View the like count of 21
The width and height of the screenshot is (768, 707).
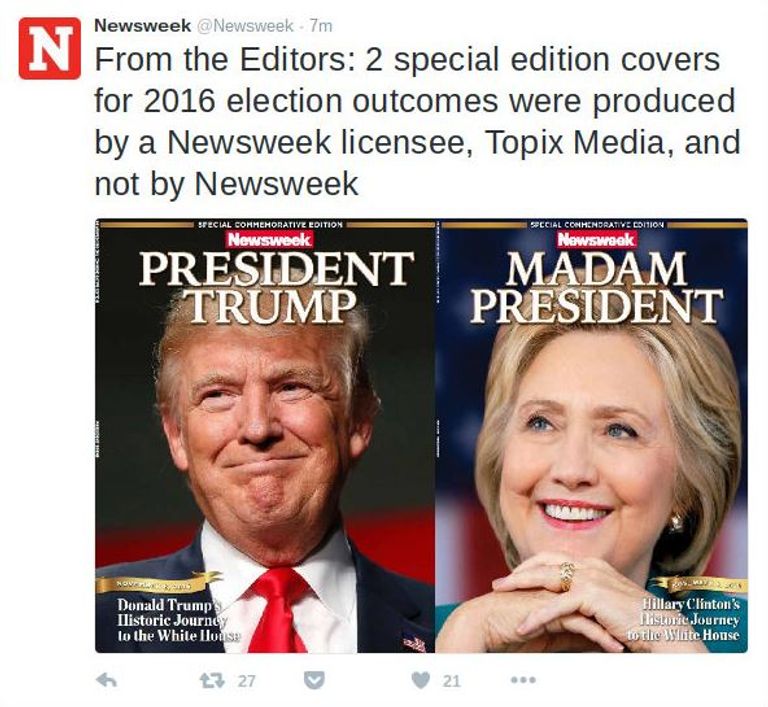pos(452,681)
